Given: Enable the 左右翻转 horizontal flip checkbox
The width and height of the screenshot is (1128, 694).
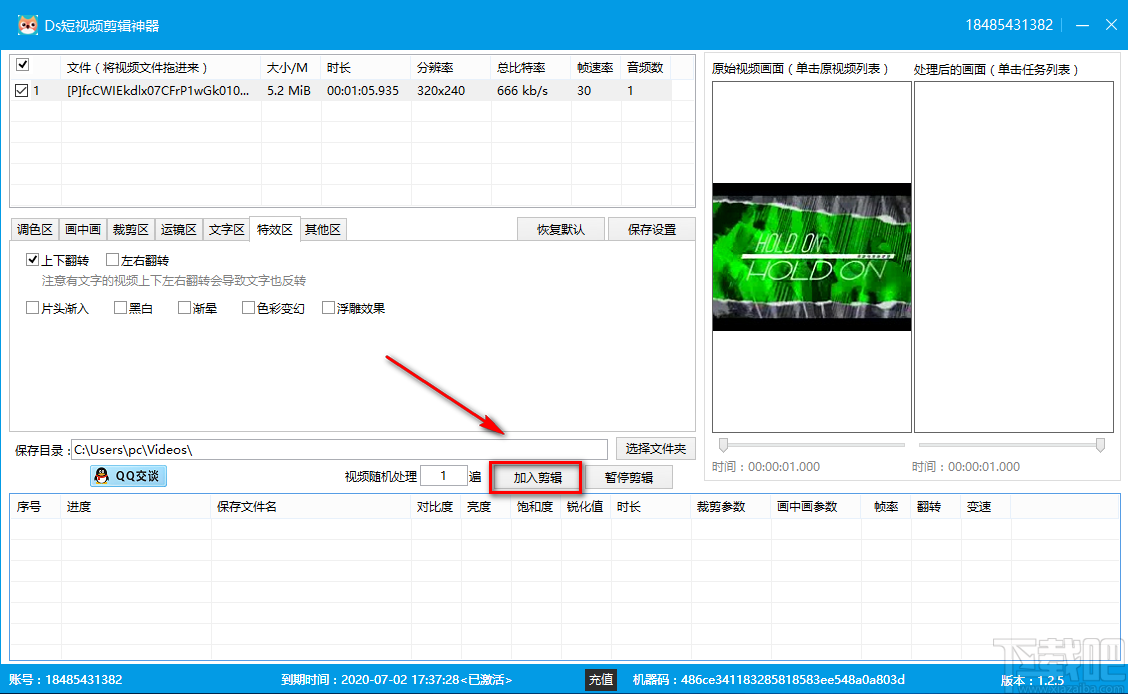Looking at the screenshot, I should coord(113,259).
